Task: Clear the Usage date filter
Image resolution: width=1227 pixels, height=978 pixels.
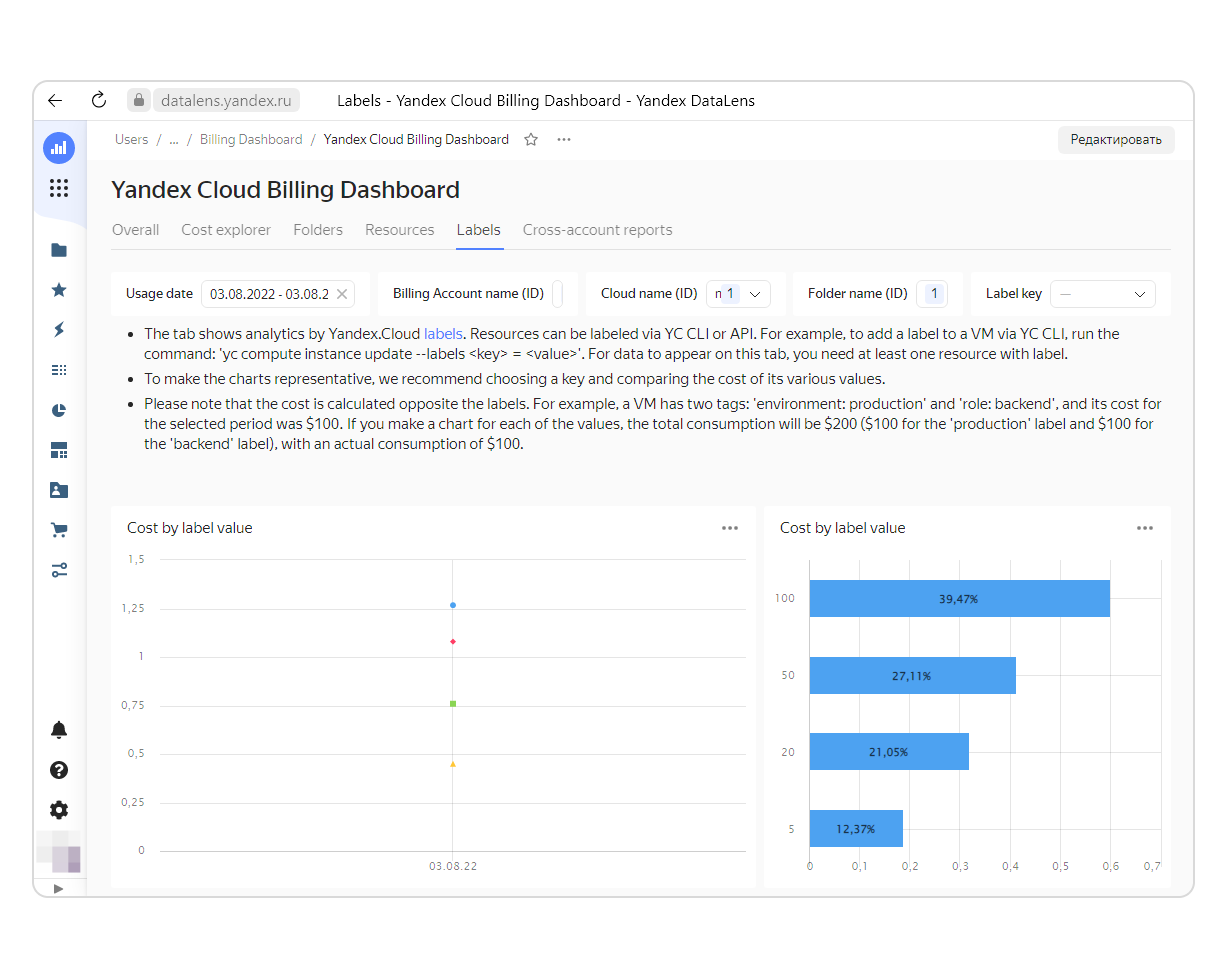Action: (x=342, y=294)
